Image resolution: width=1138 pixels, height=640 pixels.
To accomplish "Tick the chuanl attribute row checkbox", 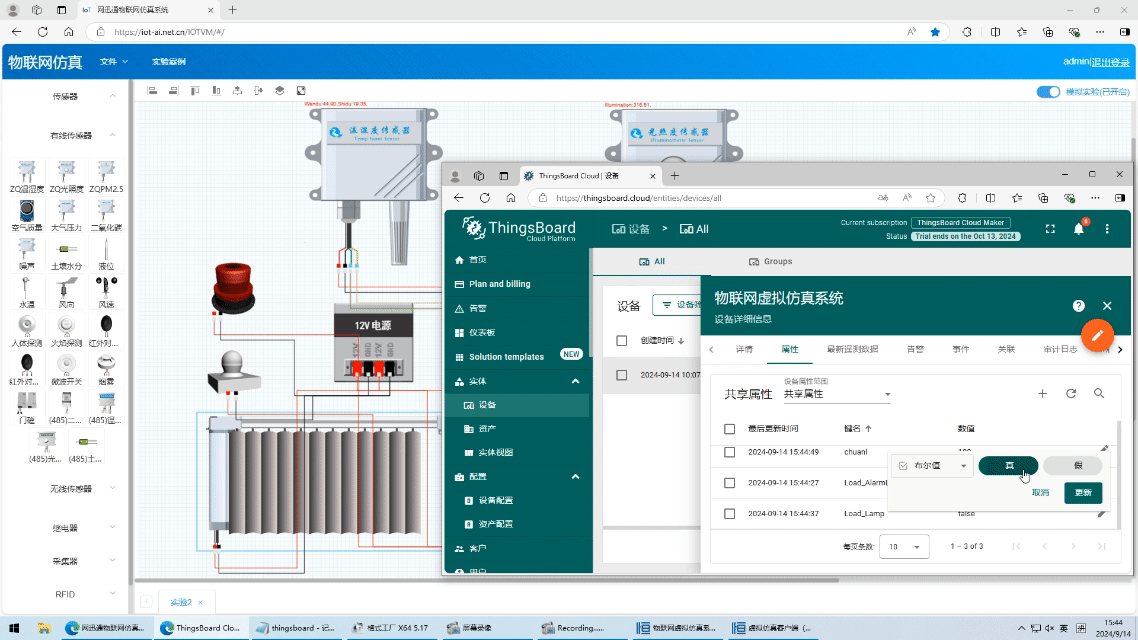I will (x=729, y=452).
